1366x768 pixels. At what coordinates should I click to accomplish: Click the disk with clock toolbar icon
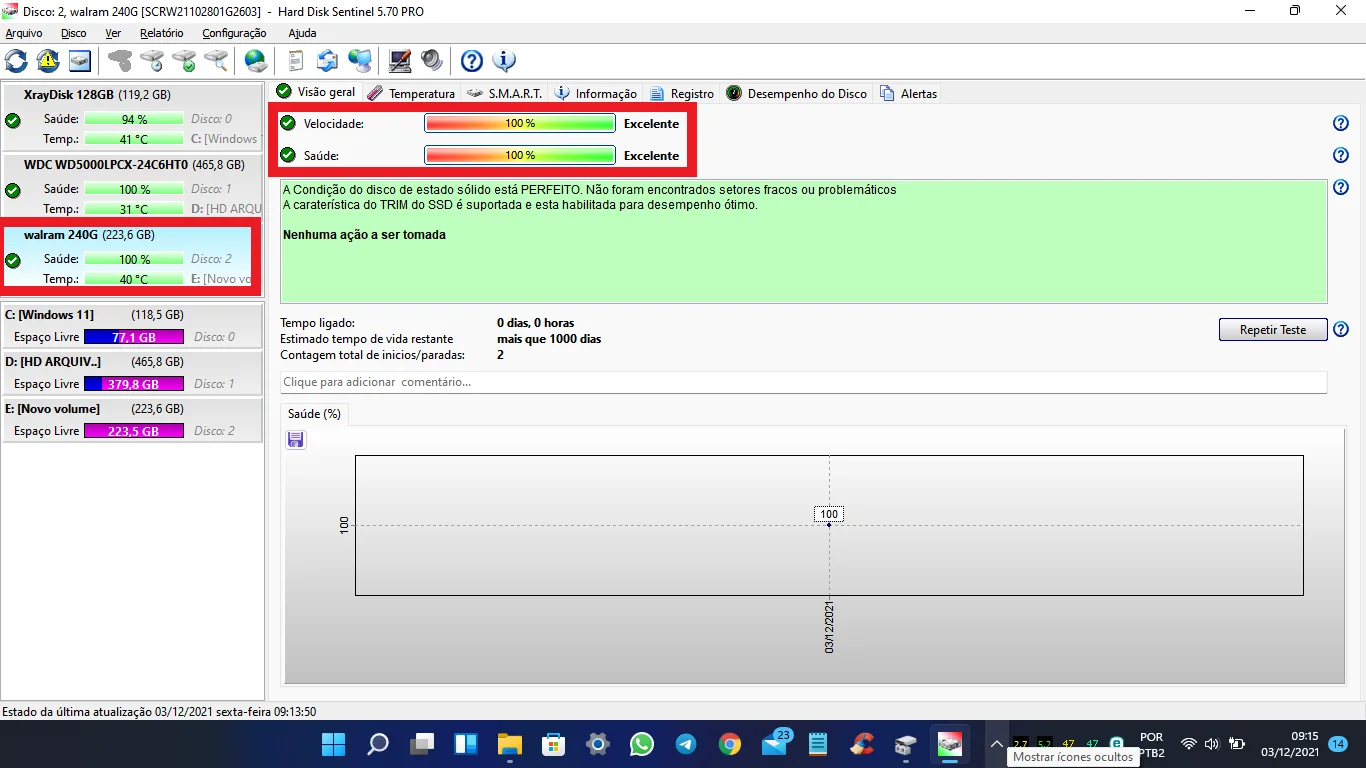pos(152,61)
